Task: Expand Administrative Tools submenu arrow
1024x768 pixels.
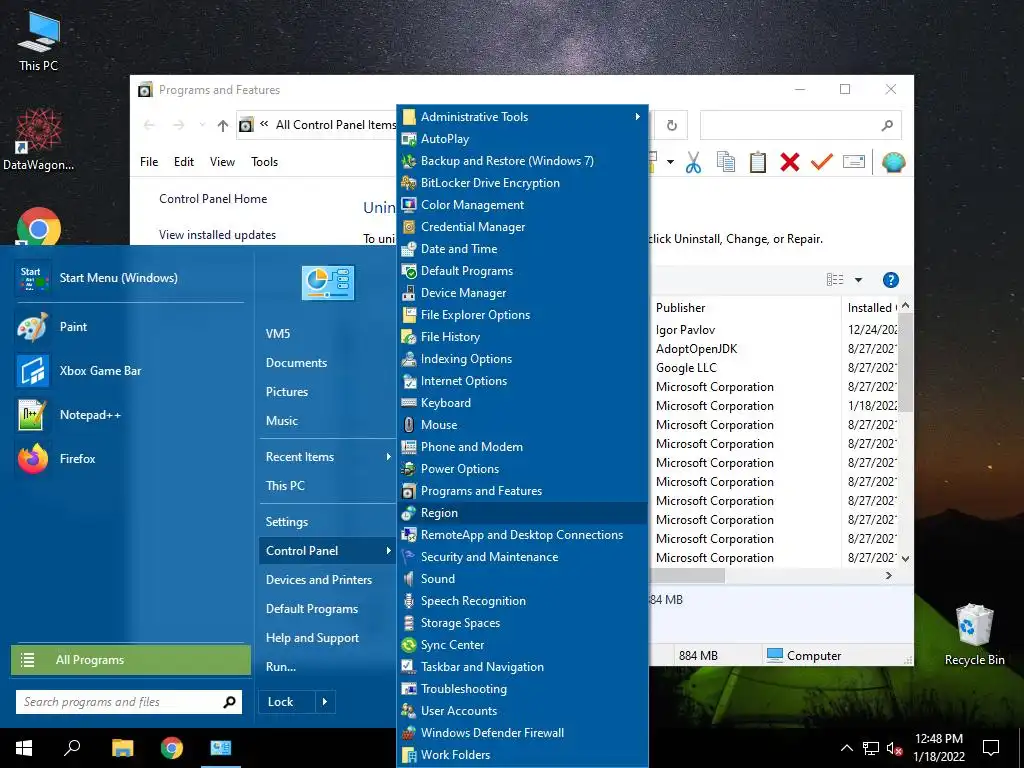Action: tap(637, 117)
